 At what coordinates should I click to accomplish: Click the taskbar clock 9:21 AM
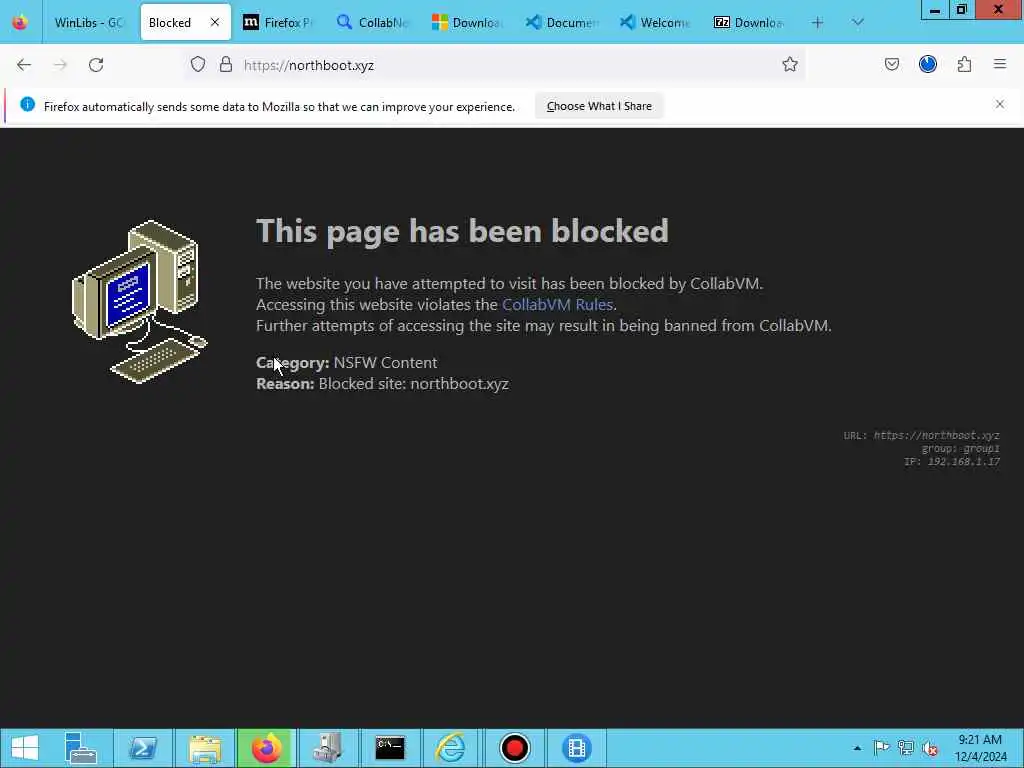point(980,748)
